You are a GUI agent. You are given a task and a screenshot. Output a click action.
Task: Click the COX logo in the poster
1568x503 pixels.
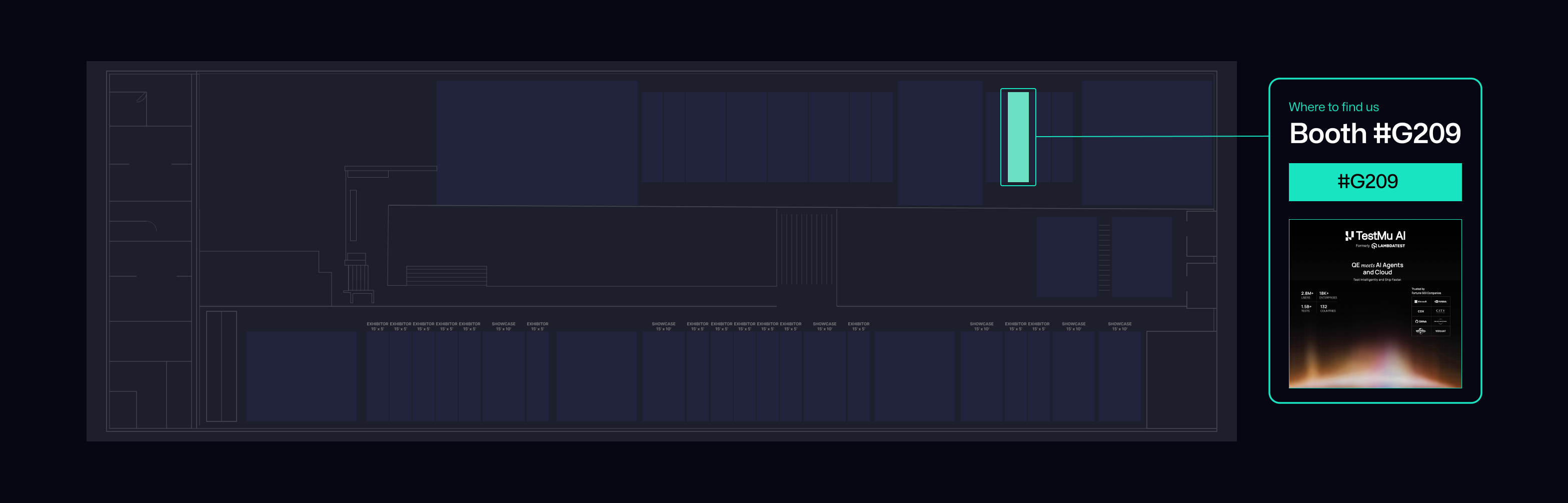click(1421, 311)
